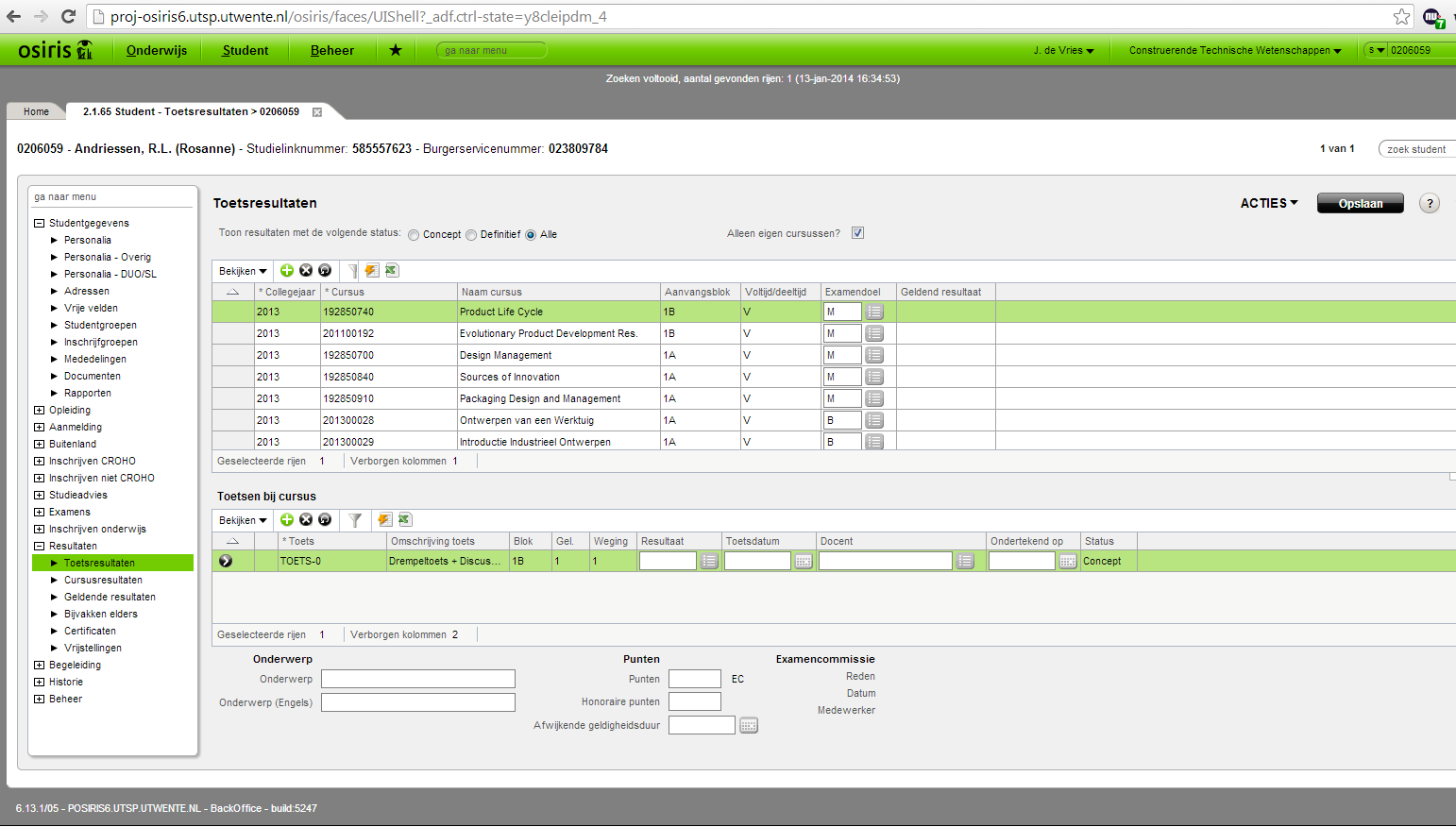Open help question mark button
The width and height of the screenshot is (1456, 827).
1430,203
